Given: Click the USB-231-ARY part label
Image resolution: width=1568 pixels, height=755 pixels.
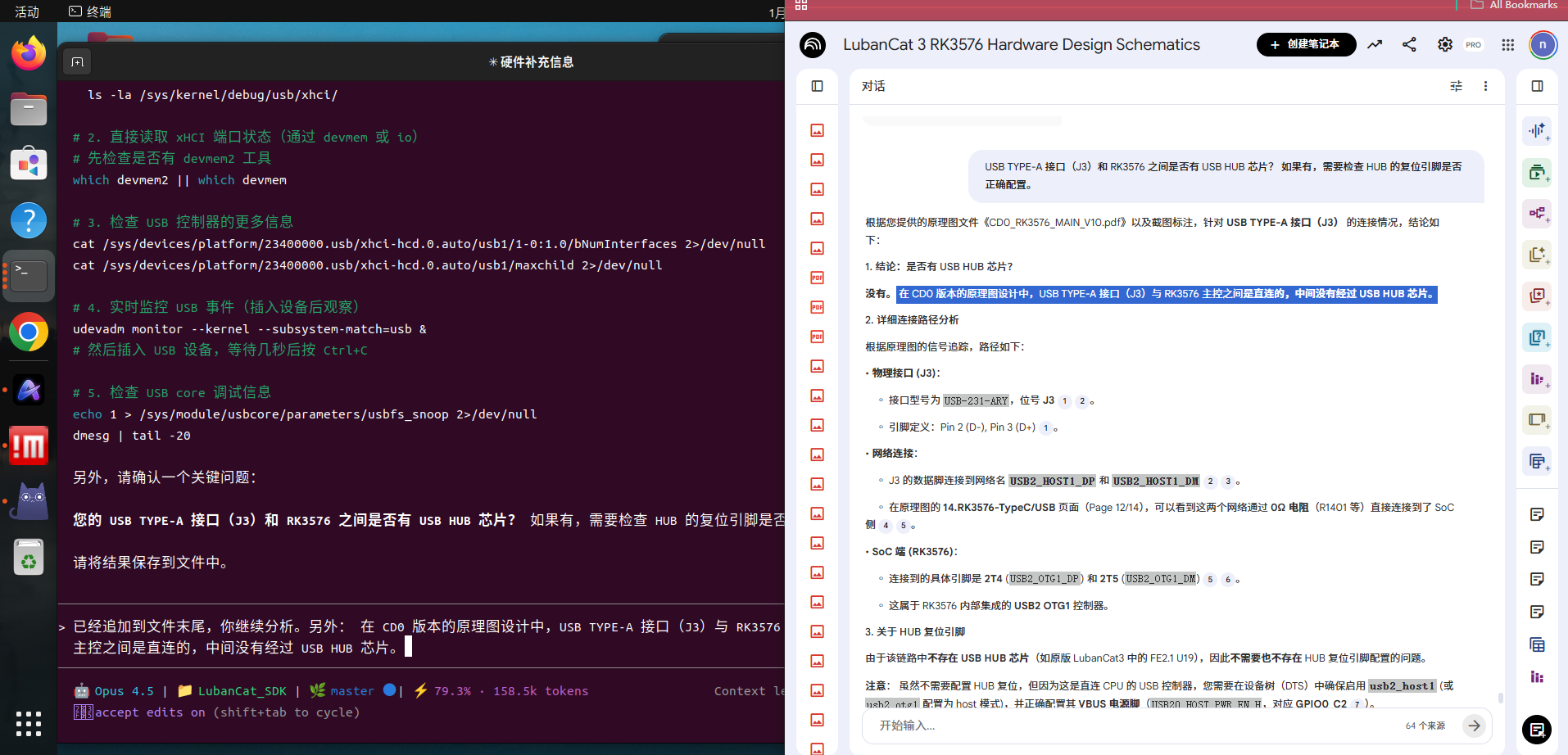Looking at the screenshot, I should (976, 400).
